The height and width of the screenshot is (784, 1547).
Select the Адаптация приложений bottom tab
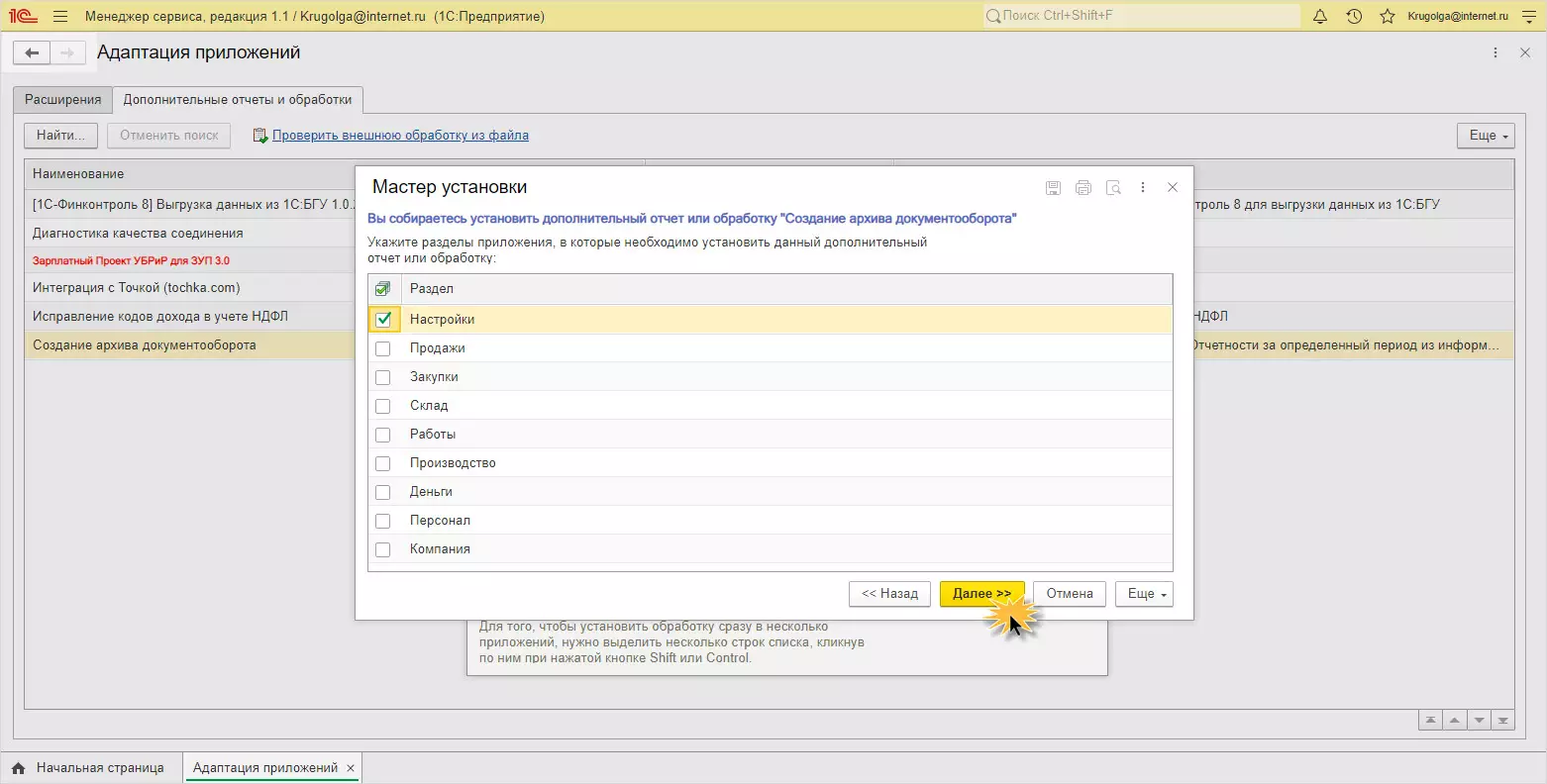coord(264,768)
